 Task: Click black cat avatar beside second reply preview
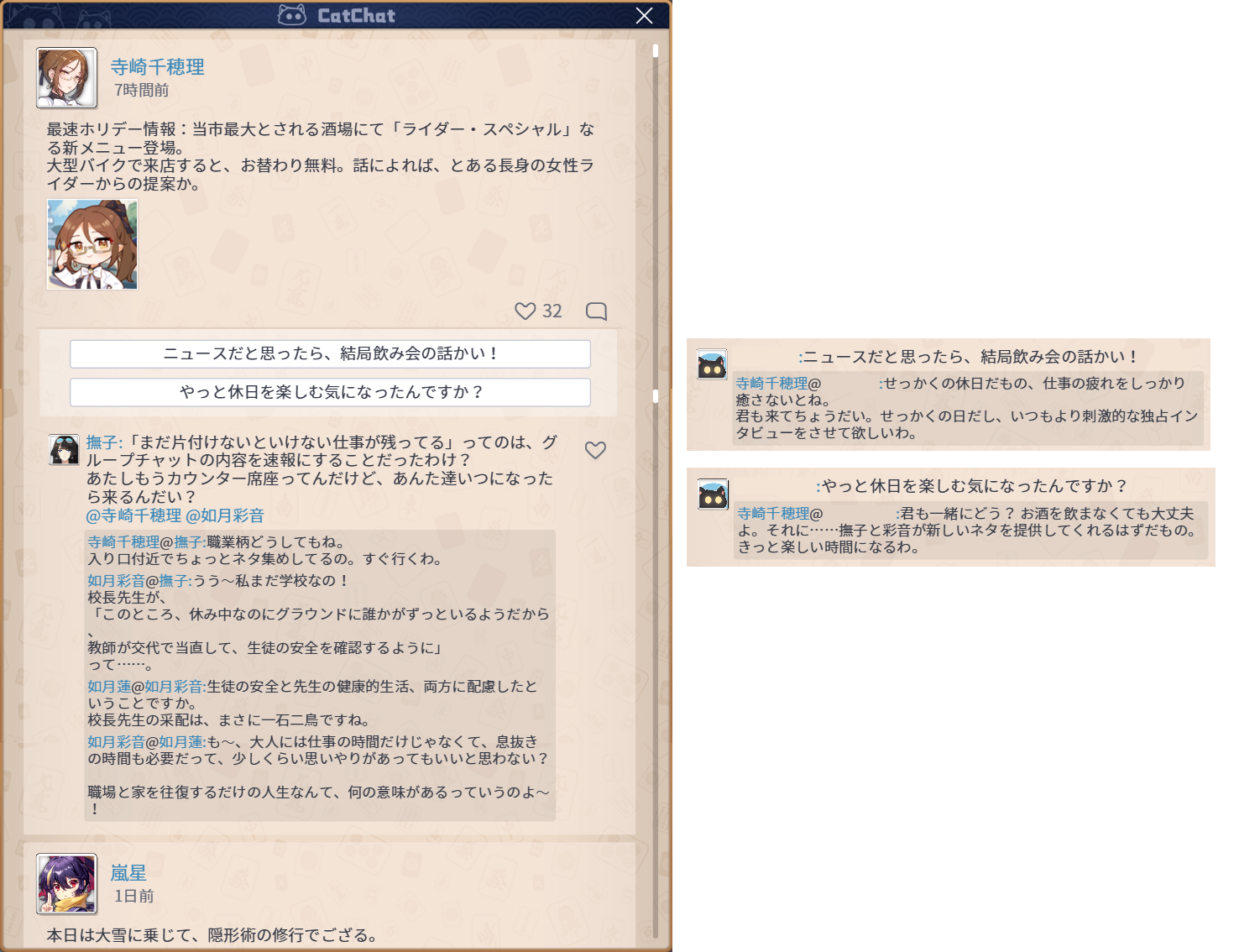pos(714,495)
